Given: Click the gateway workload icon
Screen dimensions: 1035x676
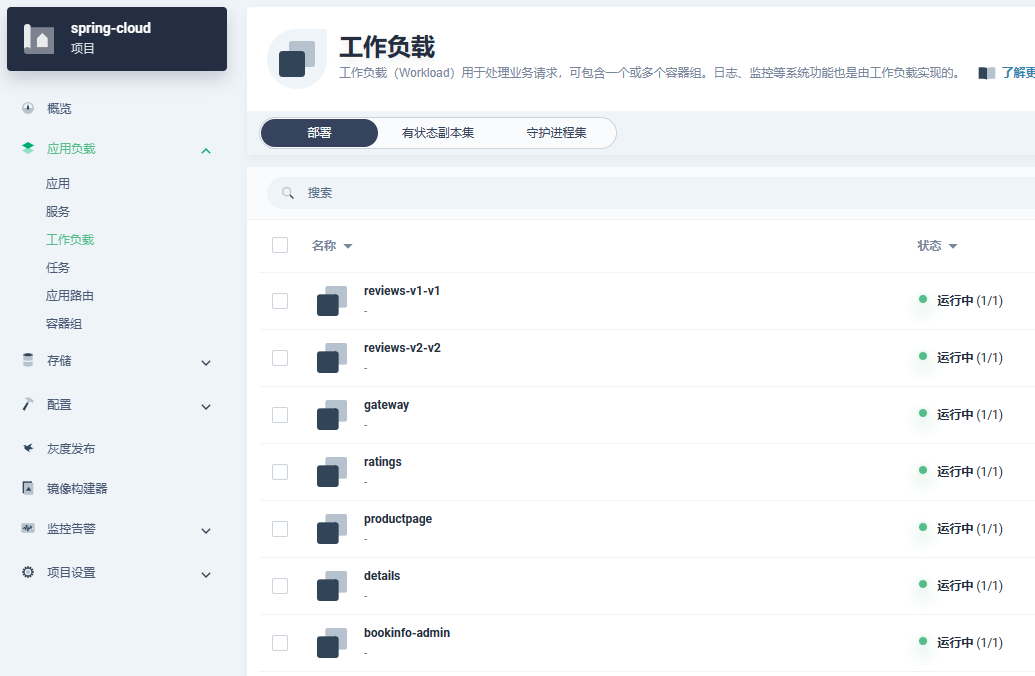Looking at the screenshot, I should pyautogui.click(x=332, y=415).
